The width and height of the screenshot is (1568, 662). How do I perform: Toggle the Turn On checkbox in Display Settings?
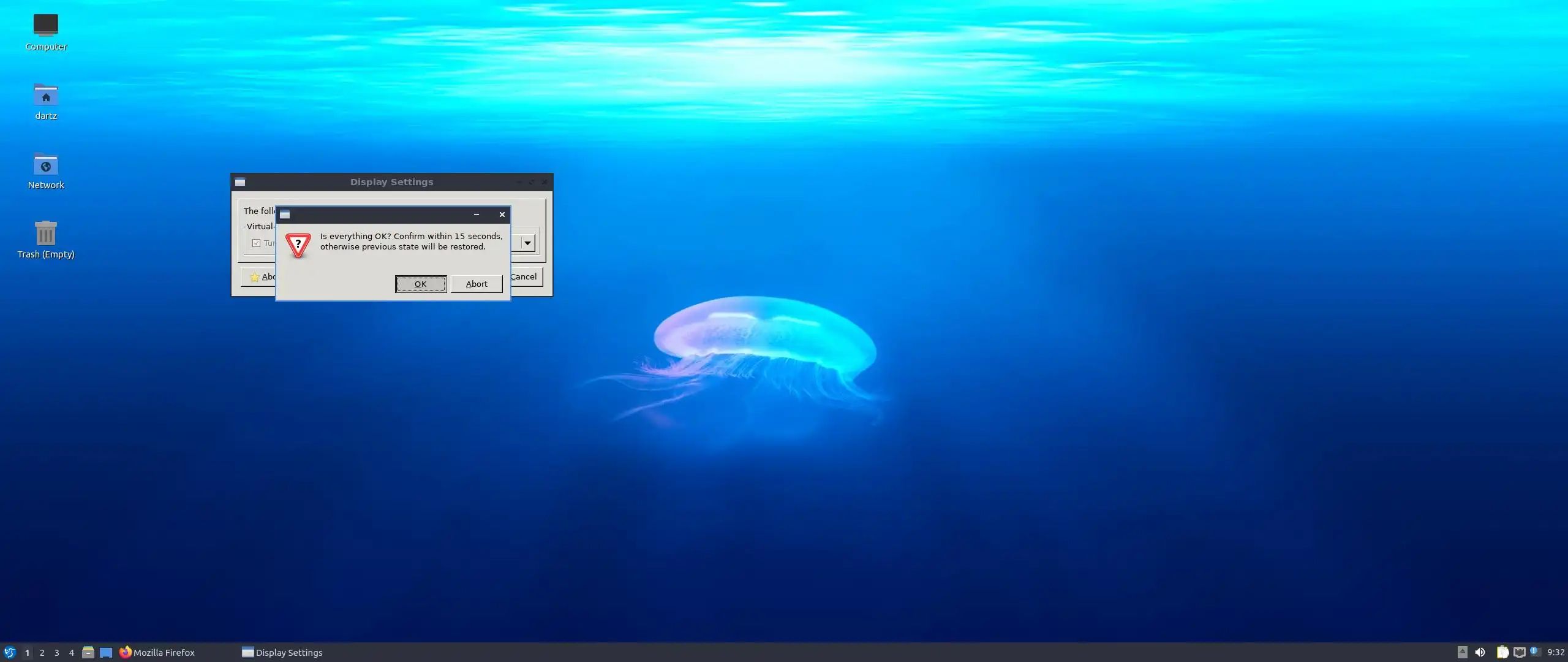coord(257,243)
